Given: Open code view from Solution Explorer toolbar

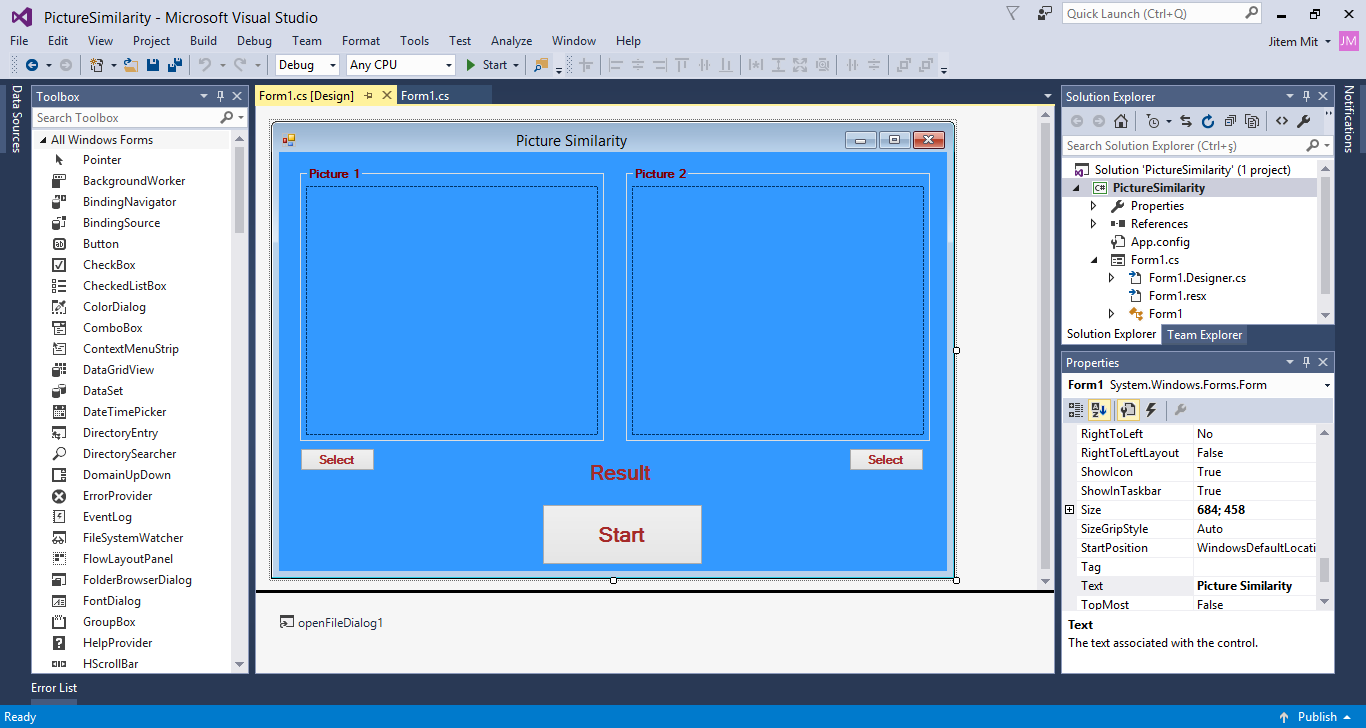Looking at the screenshot, I should tap(1281, 120).
